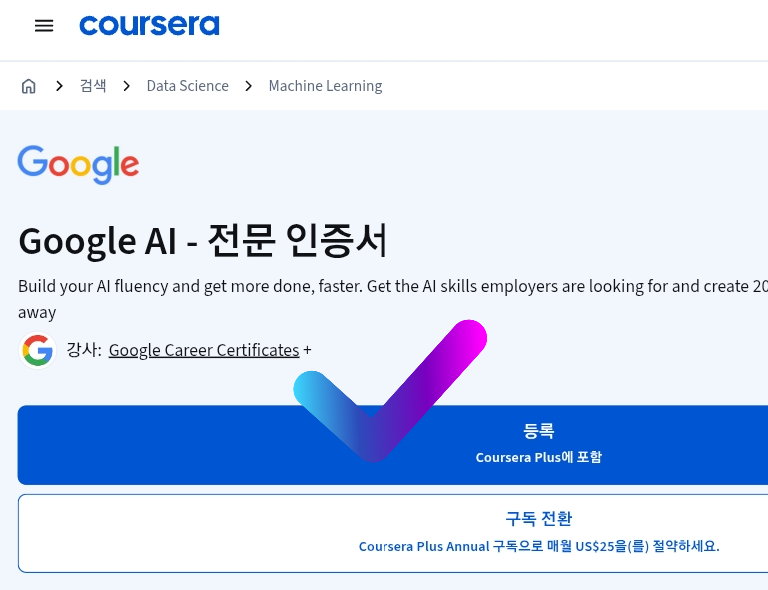Viewport: 768px width, 590px height.
Task: Open the 검색 breadcrumb link
Action: 93,86
